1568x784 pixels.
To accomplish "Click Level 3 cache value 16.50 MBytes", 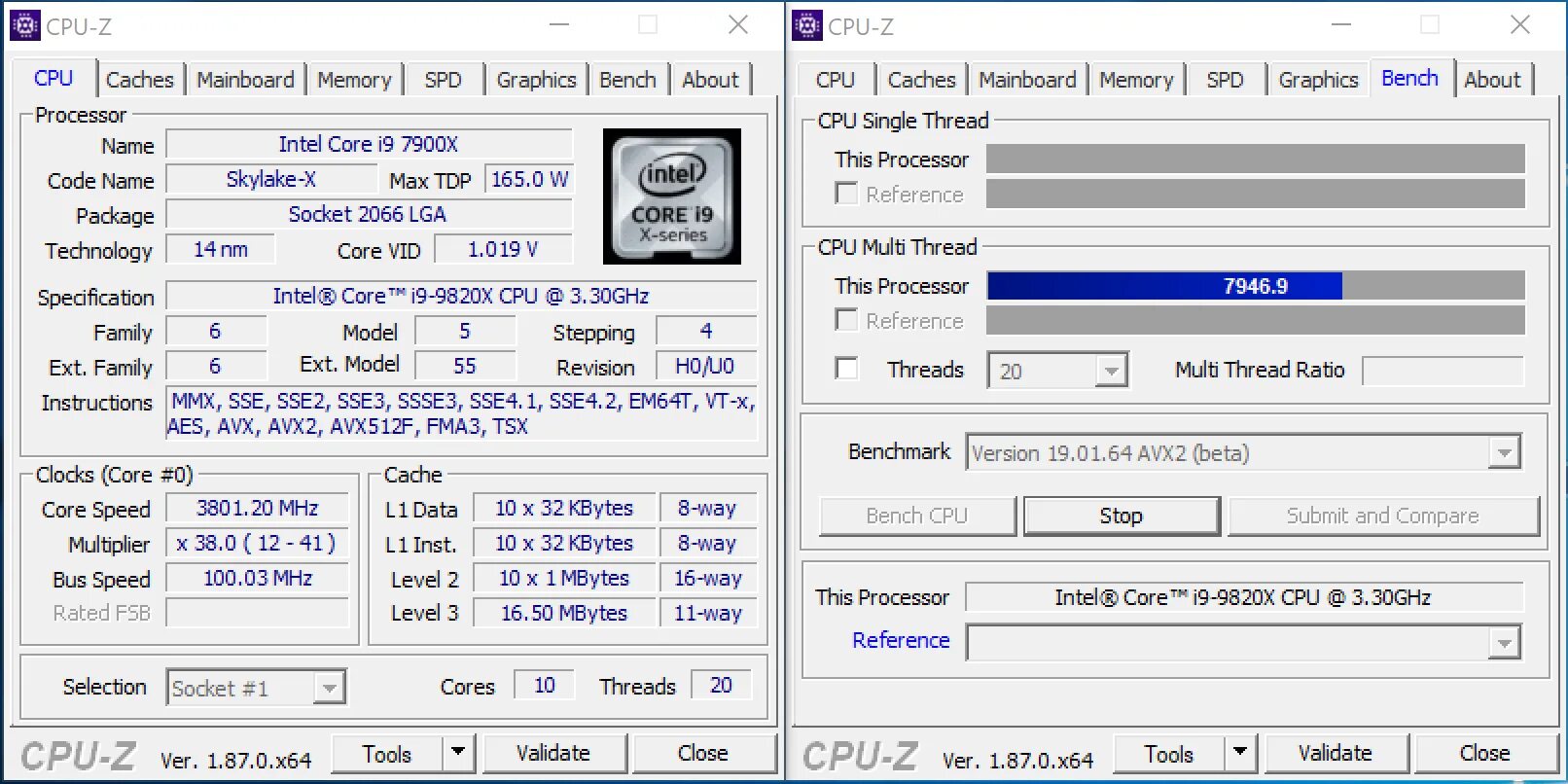I will pos(564,613).
